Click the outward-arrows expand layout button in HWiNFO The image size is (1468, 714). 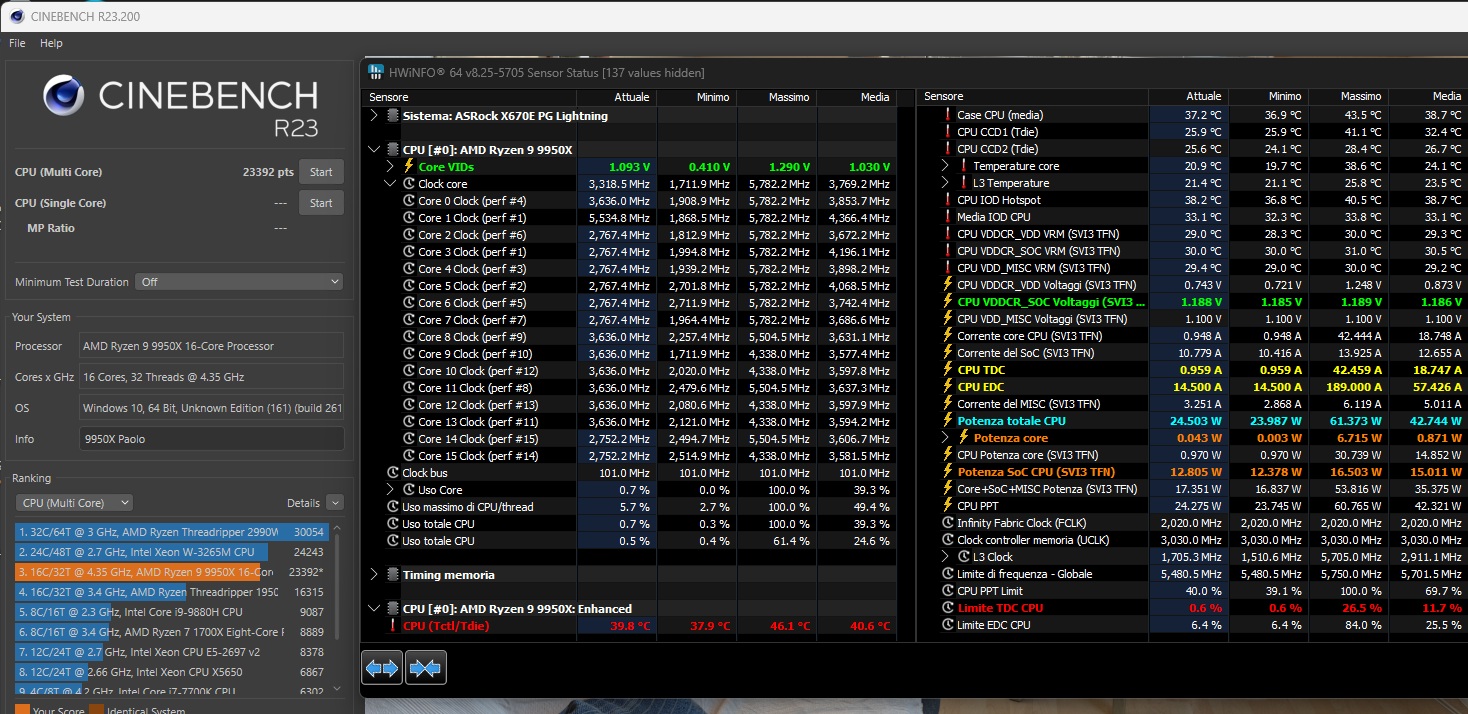[382, 667]
